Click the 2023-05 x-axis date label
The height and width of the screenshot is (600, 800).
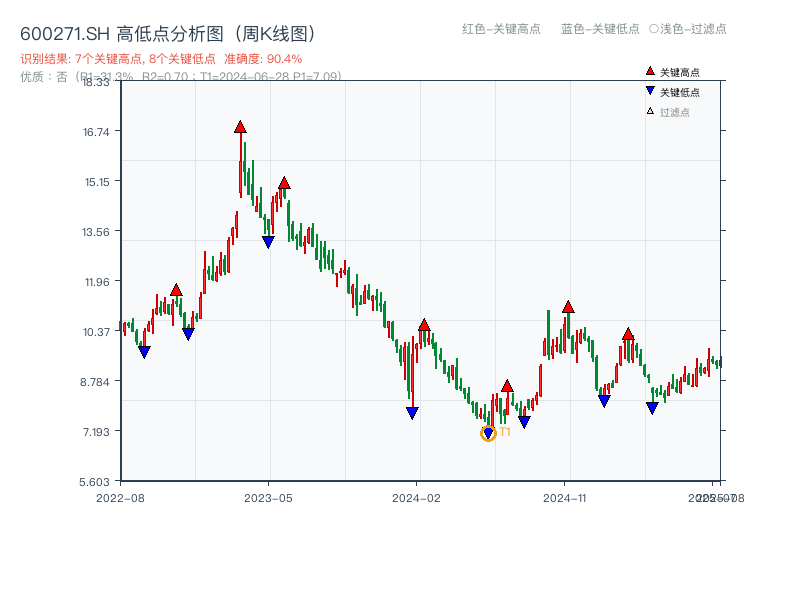point(268,498)
